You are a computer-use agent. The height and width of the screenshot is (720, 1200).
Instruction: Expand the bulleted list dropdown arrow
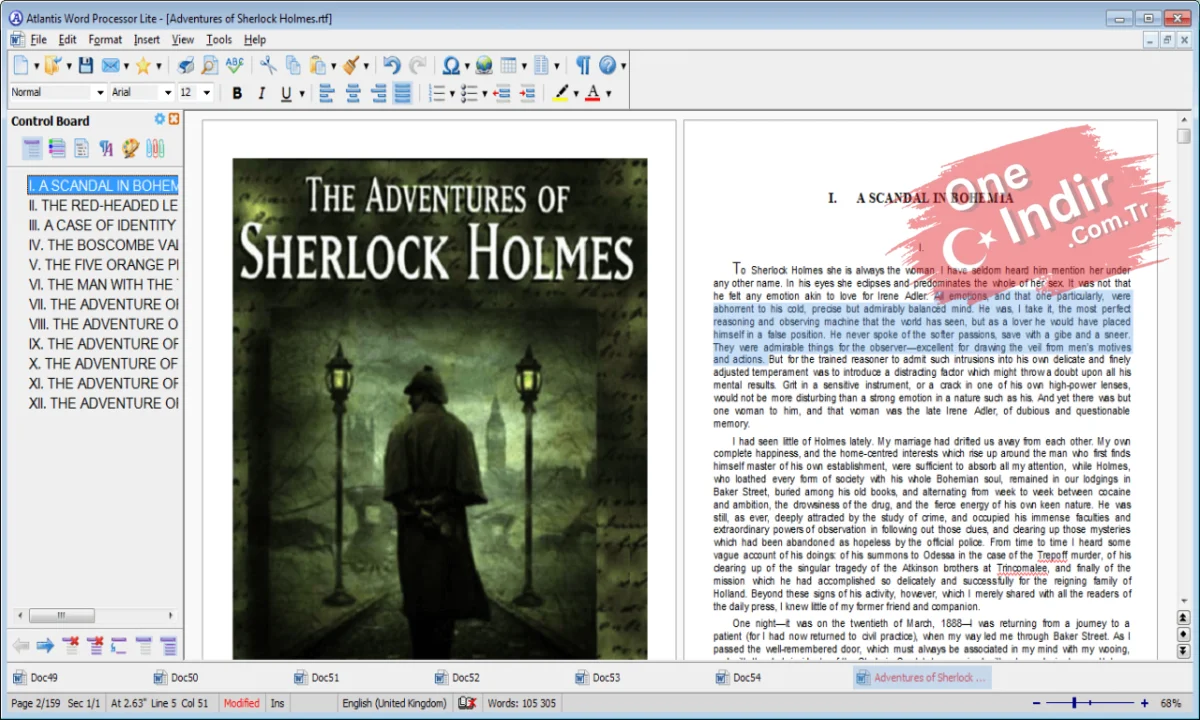click(485, 94)
